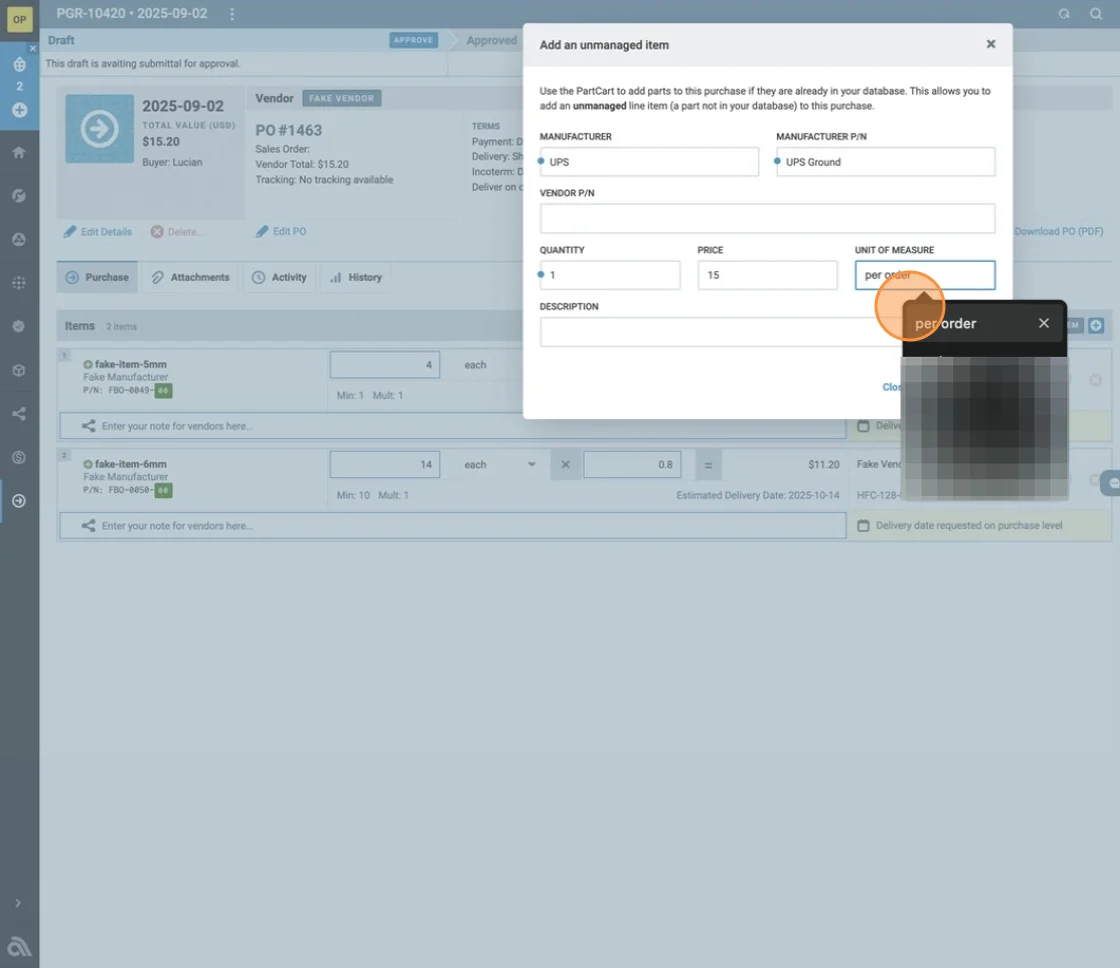Click the blue plus add-item icon in the Items header
The width and height of the screenshot is (1120, 968).
coord(1096,325)
